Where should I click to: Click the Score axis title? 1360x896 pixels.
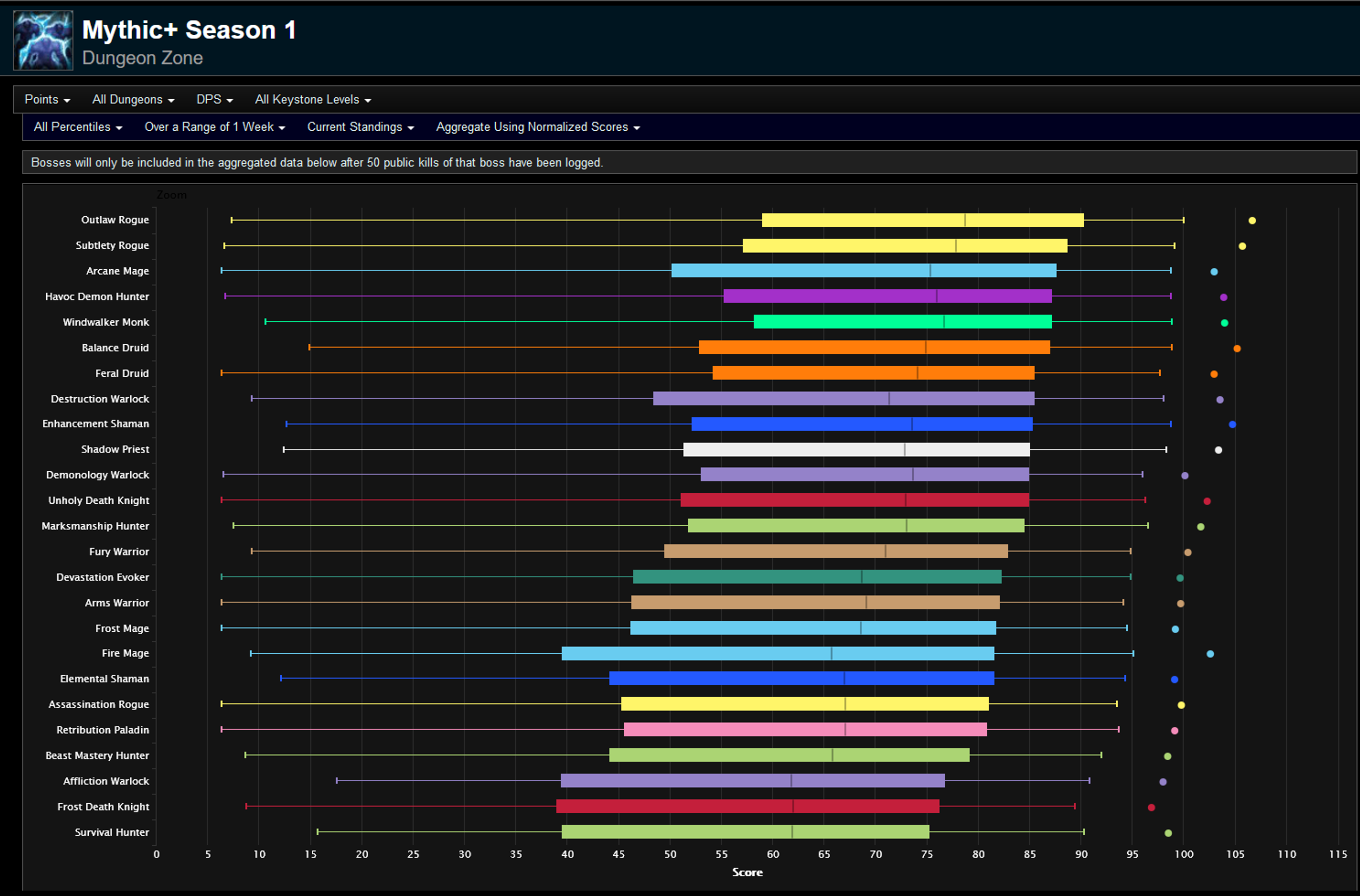coord(747,873)
